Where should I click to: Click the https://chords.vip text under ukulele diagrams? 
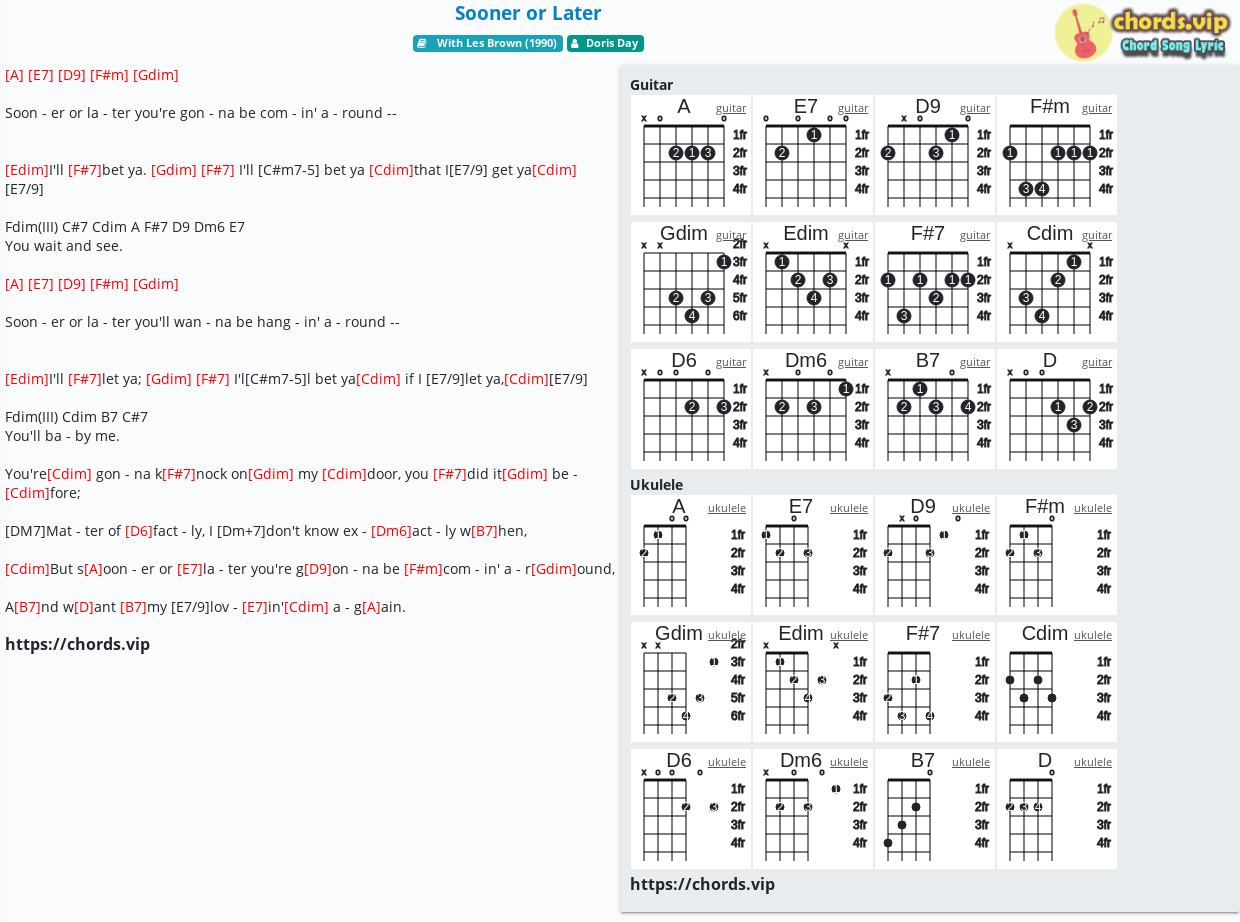click(702, 884)
